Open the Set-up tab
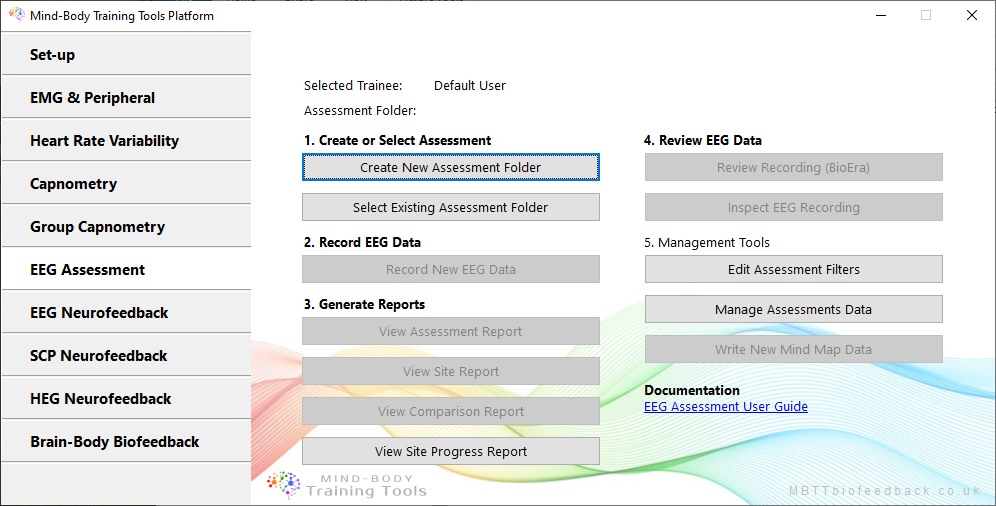The image size is (996, 506). click(x=125, y=55)
